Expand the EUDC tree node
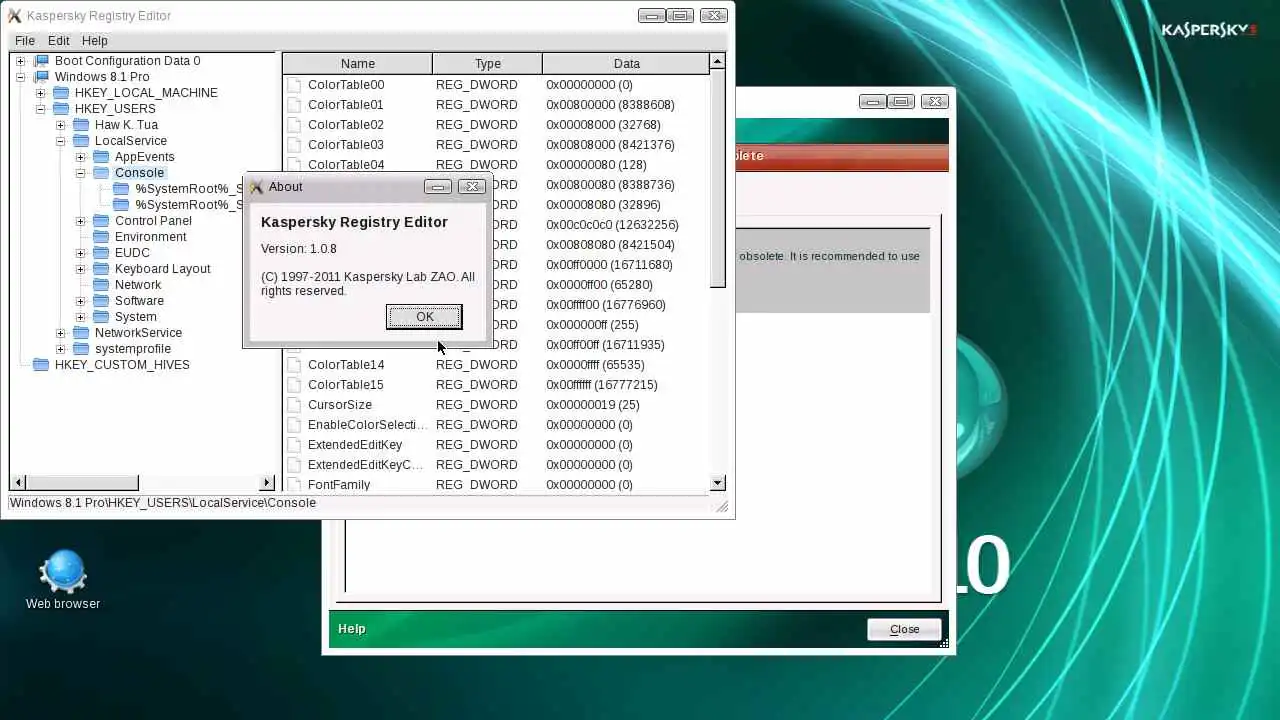Screen dimensions: 1280x720 tap(80, 253)
